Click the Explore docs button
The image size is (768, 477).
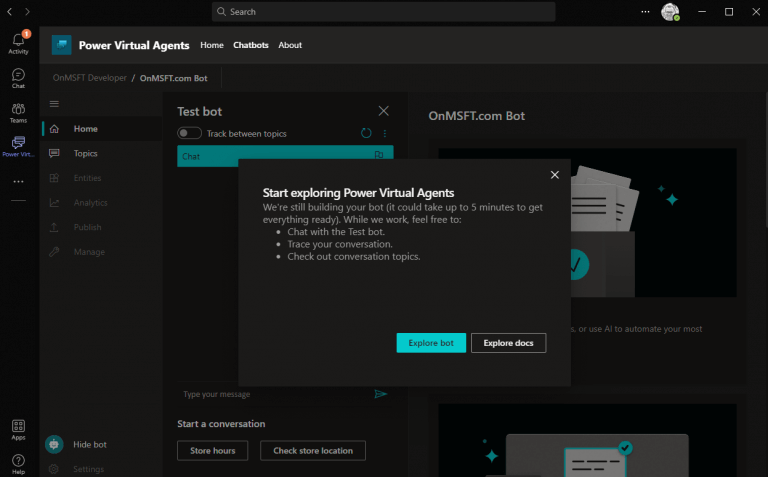[508, 343]
